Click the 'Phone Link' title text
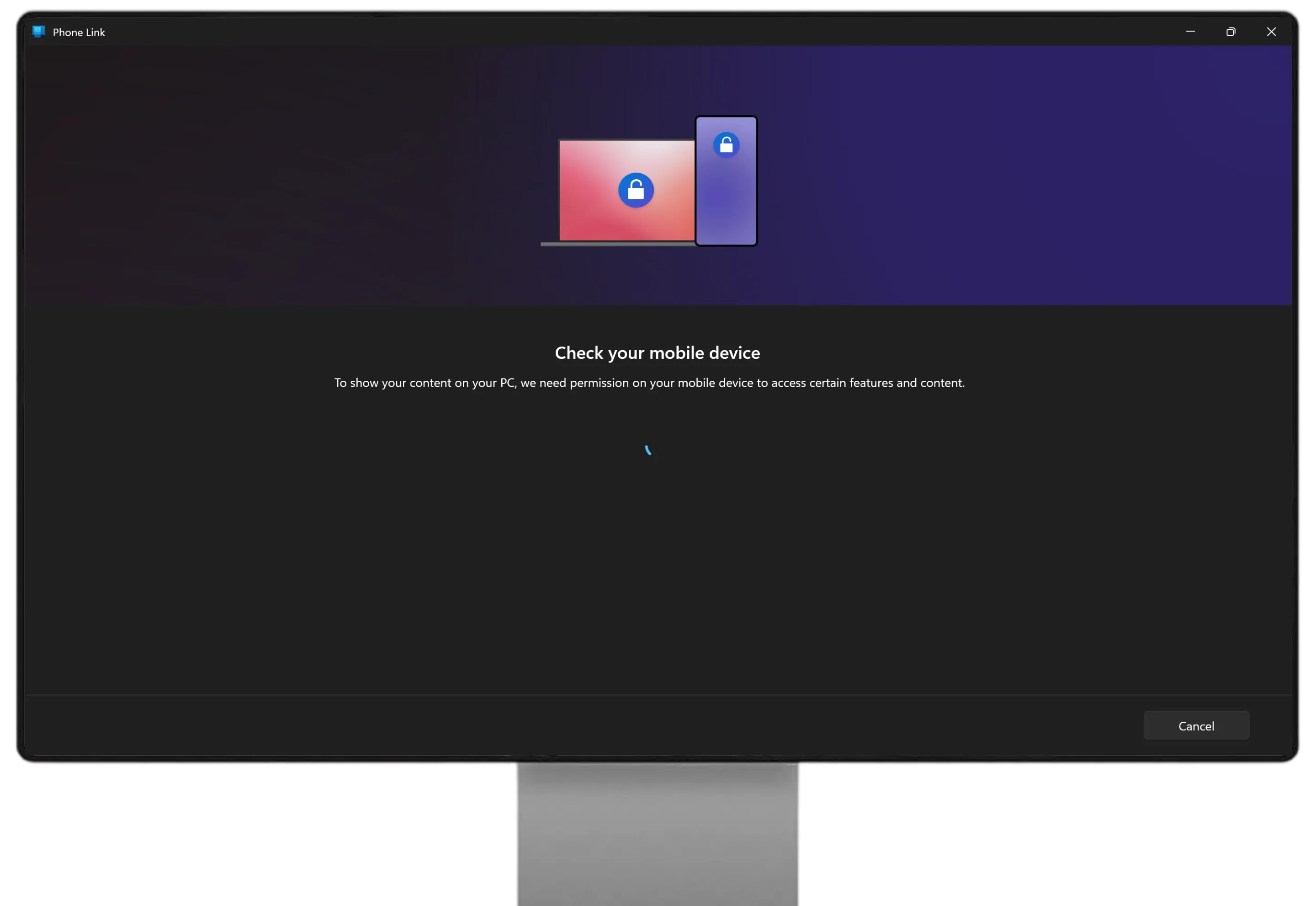Screen dimensions: 1316x906 (x=79, y=32)
